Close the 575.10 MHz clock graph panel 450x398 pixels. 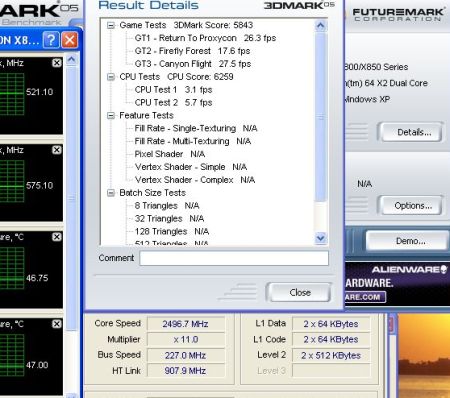57,150
